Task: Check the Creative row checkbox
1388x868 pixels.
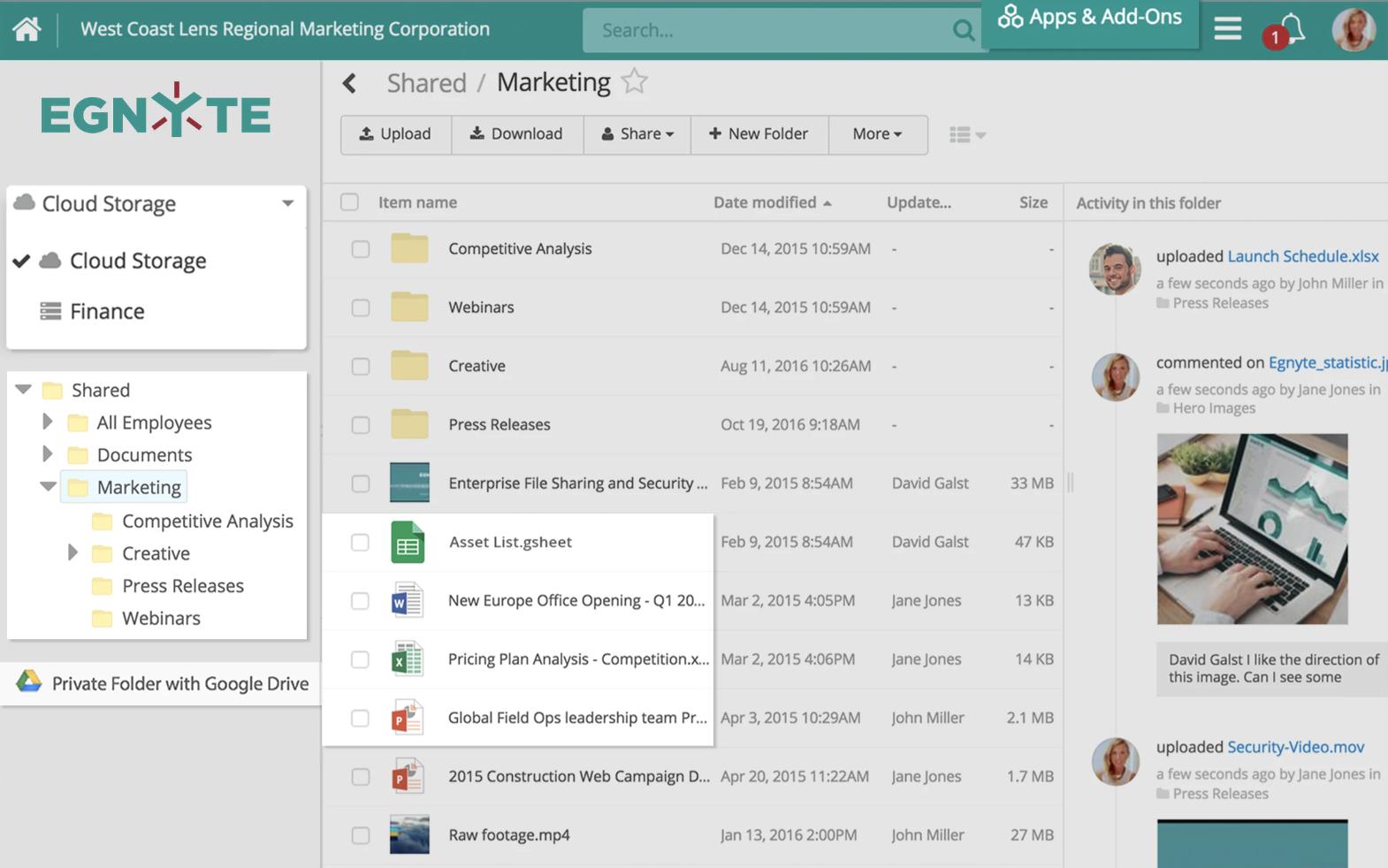Action: pyautogui.click(x=361, y=366)
